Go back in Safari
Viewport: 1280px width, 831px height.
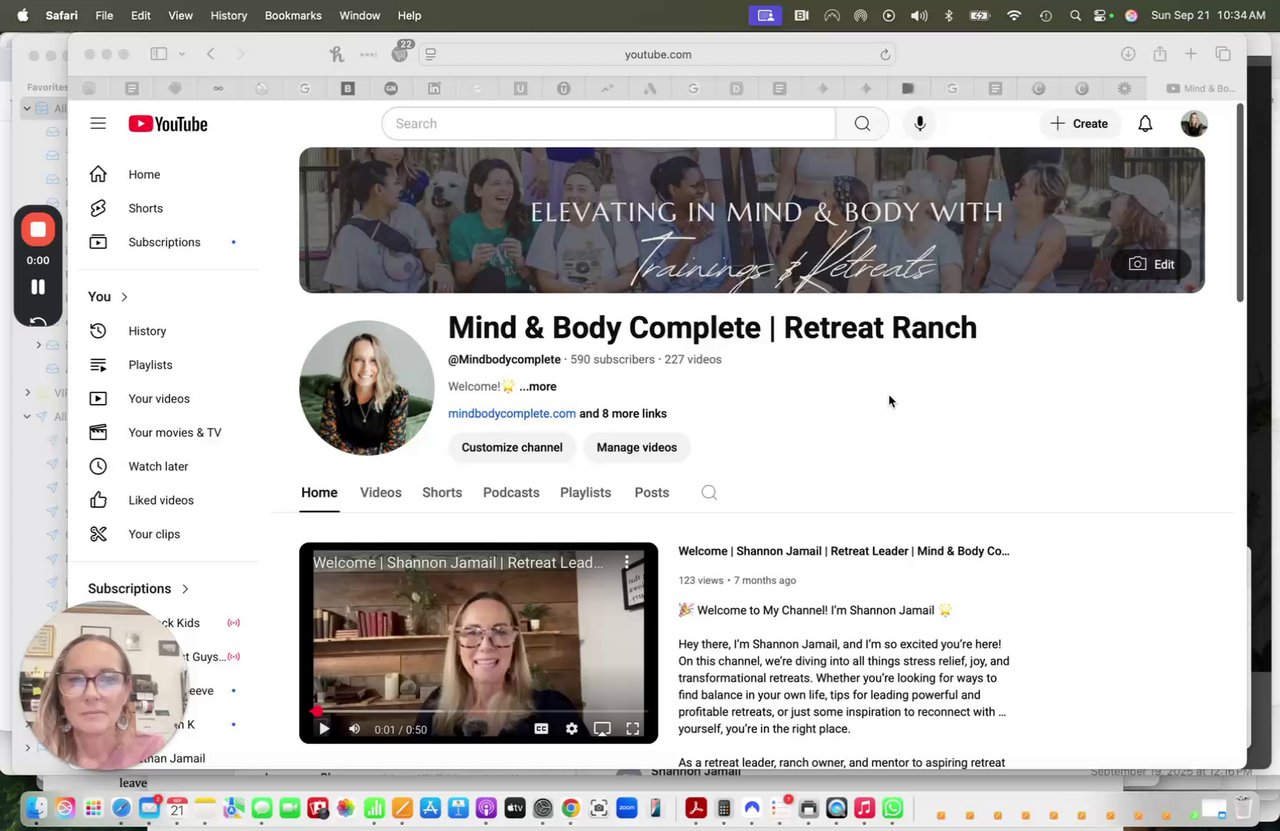[x=210, y=54]
